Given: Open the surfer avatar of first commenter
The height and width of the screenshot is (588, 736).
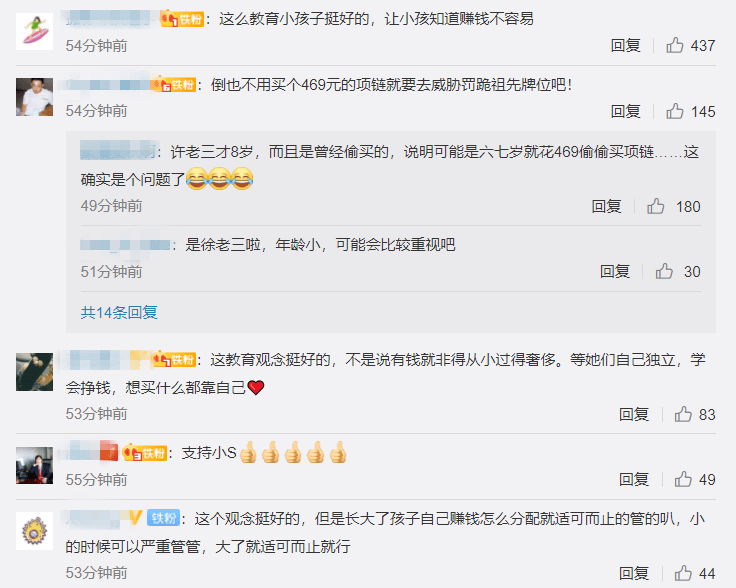Looking at the screenshot, I should click(x=34, y=31).
